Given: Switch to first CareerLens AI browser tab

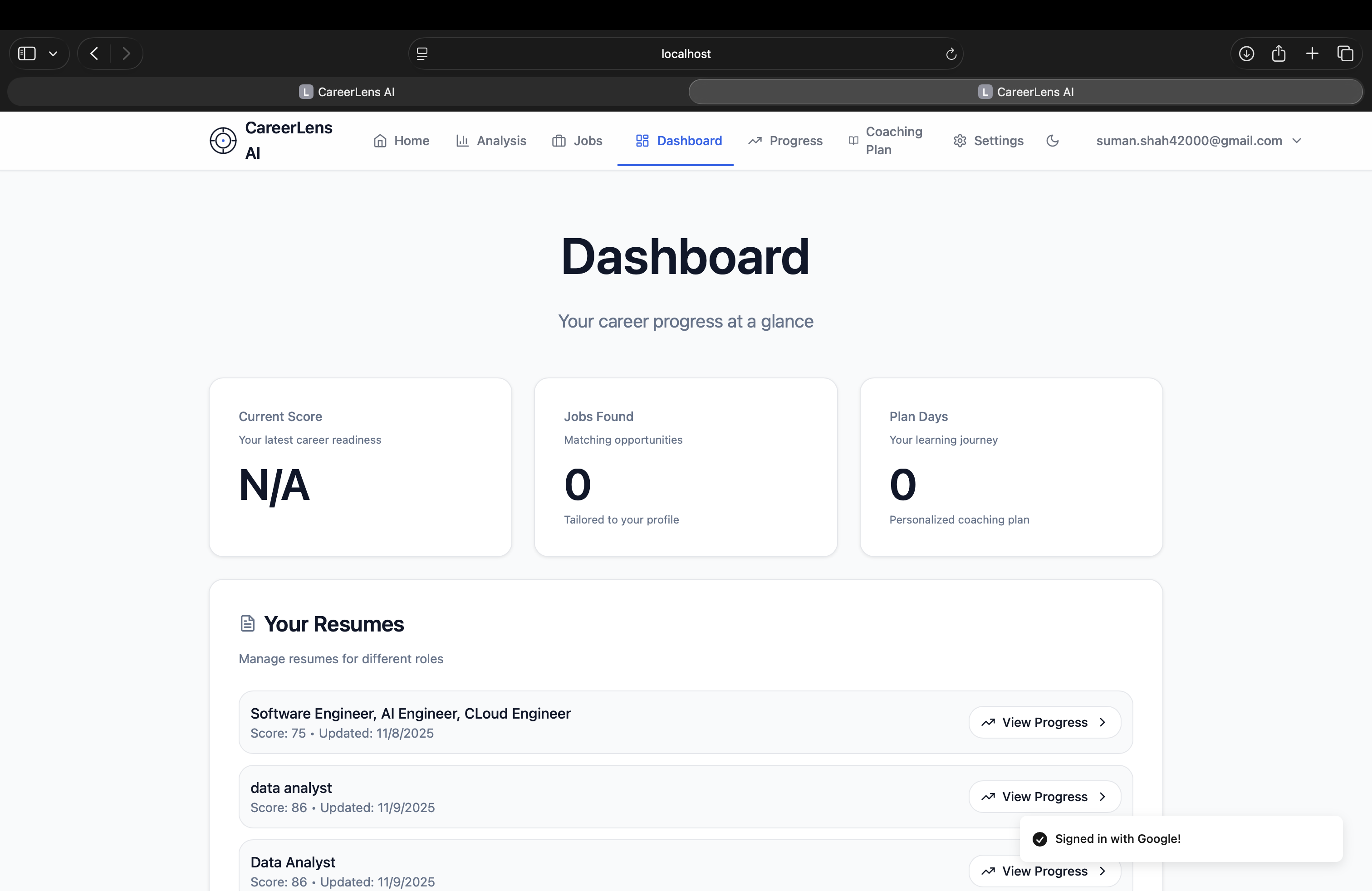Looking at the screenshot, I should pyautogui.click(x=347, y=92).
